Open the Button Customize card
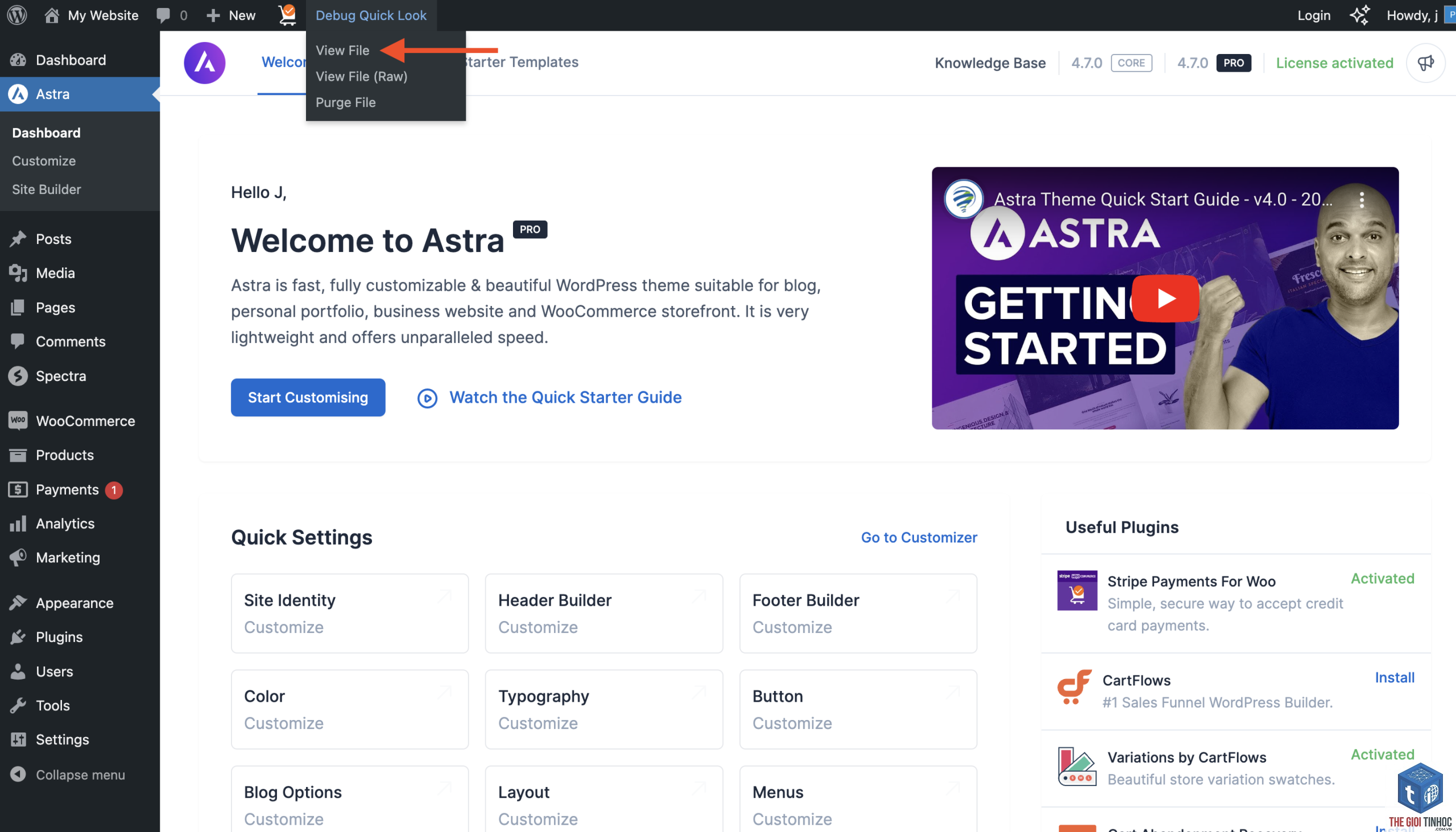Image resolution: width=1456 pixels, height=832 pixels. pos(858,709)
